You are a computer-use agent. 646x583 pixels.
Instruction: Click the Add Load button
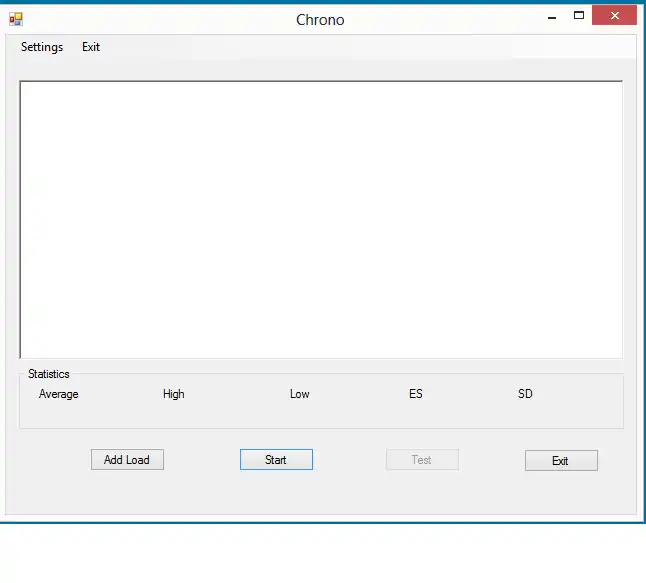point(127,459)
